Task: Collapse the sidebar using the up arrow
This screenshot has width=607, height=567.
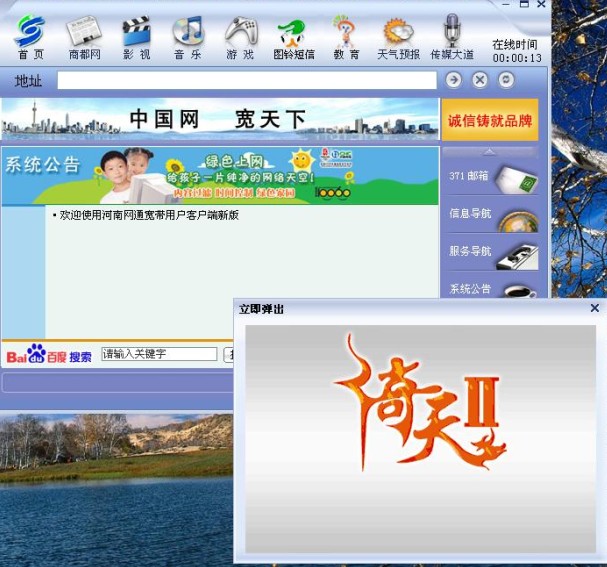Action: 489,152
